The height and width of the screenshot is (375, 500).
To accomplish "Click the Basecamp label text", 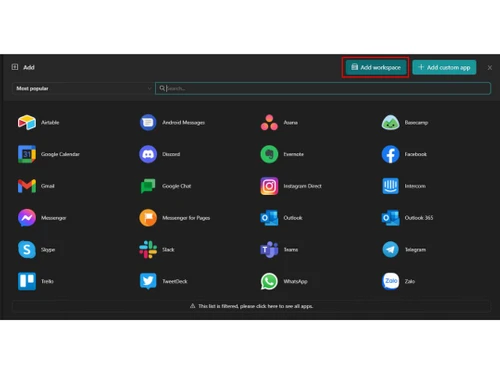I will pos(416,122).
